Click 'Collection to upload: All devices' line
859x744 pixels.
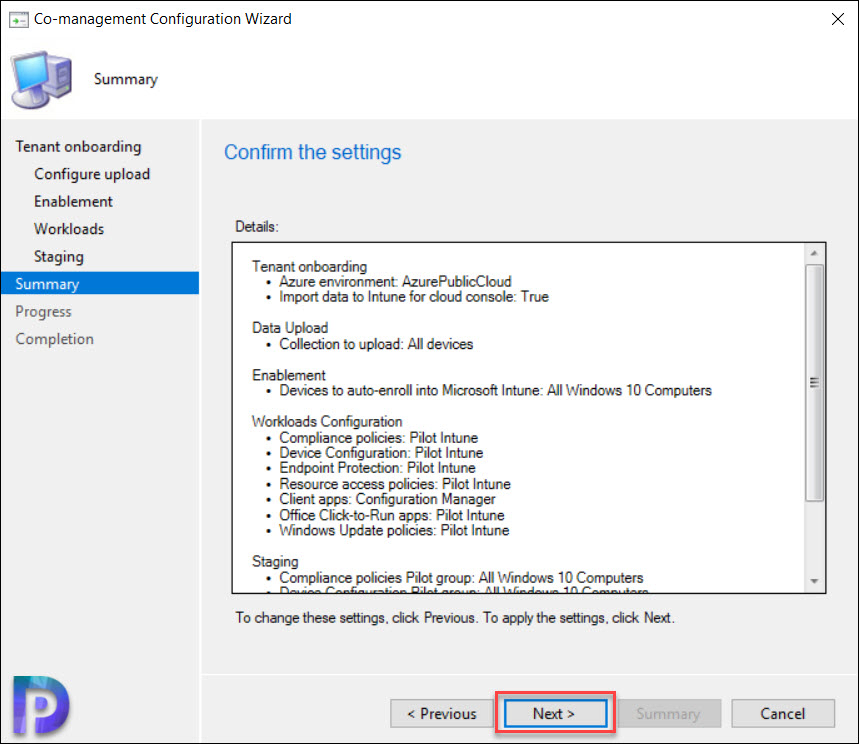point(376,344)
